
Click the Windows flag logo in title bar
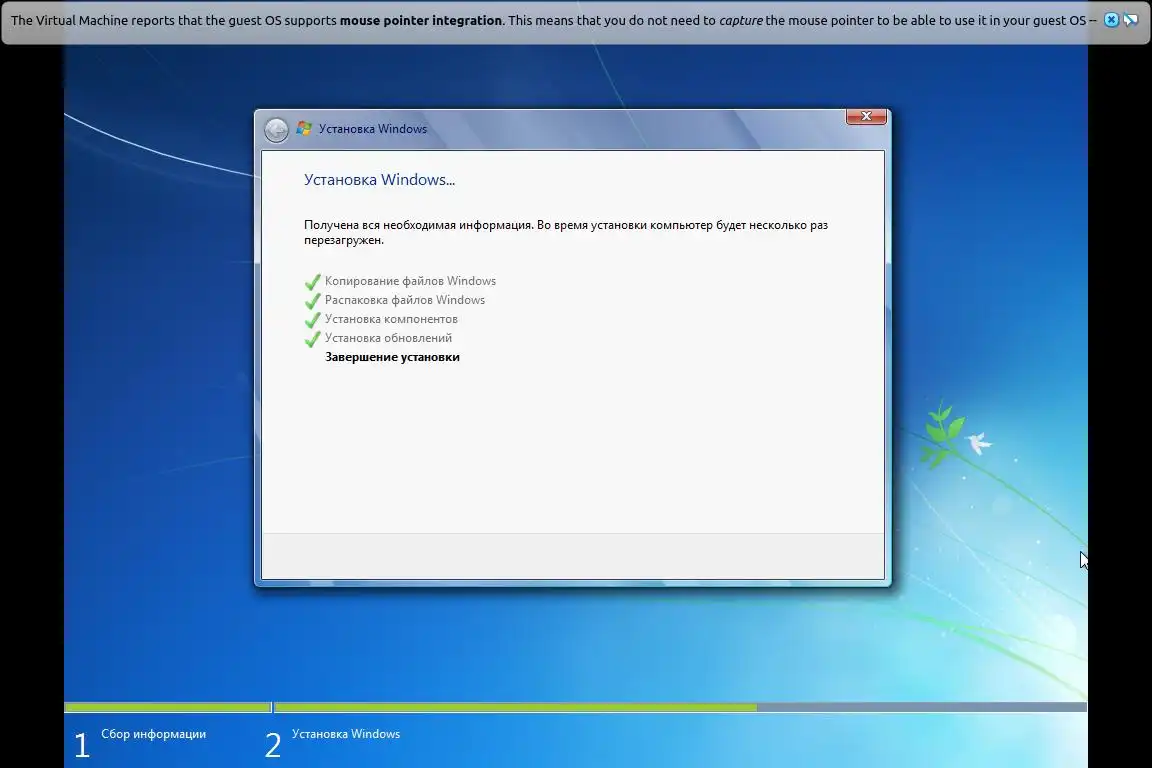point(304,129)
